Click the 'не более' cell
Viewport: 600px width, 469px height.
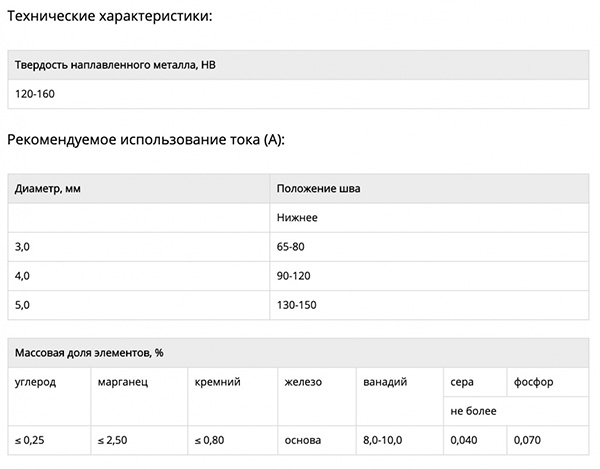click(x=516, y=411)
